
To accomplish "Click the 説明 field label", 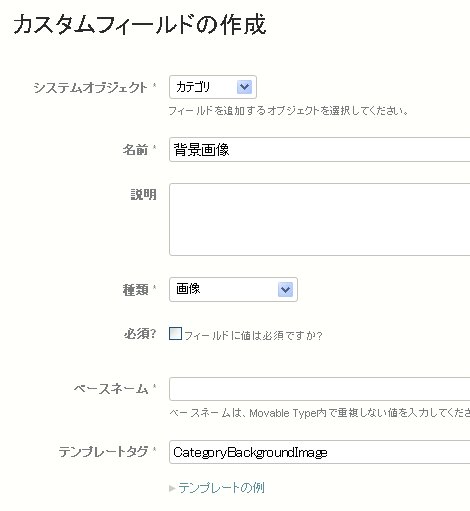I will [143, 195].
